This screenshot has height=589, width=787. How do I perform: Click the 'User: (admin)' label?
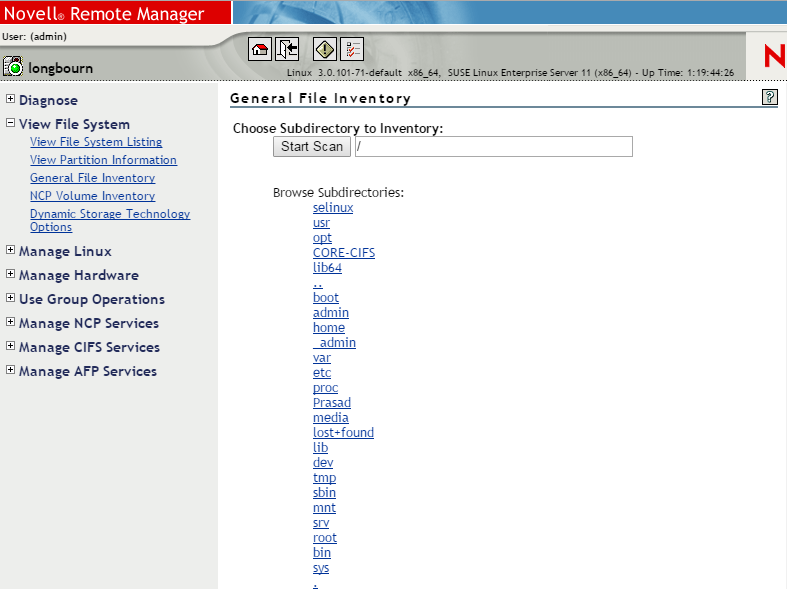(34, 37)
